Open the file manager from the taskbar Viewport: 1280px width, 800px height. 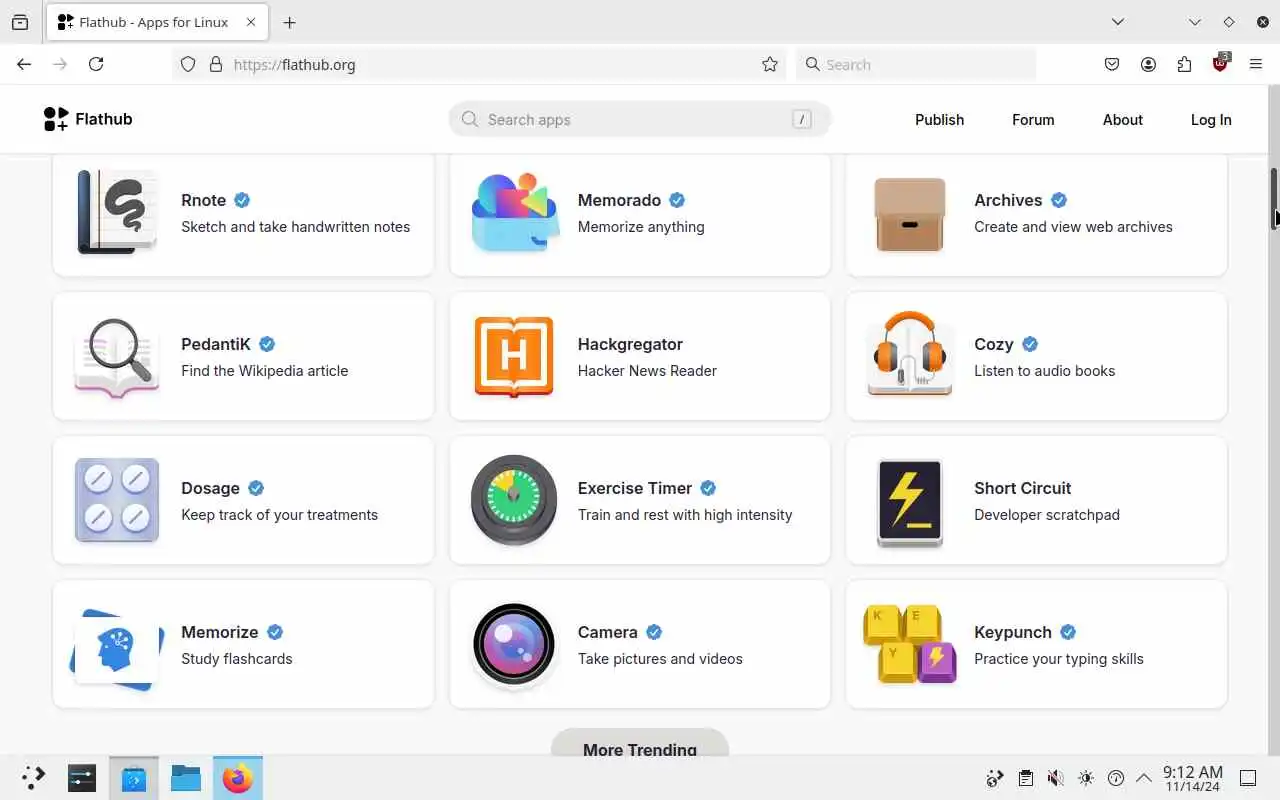pos(186,778)
